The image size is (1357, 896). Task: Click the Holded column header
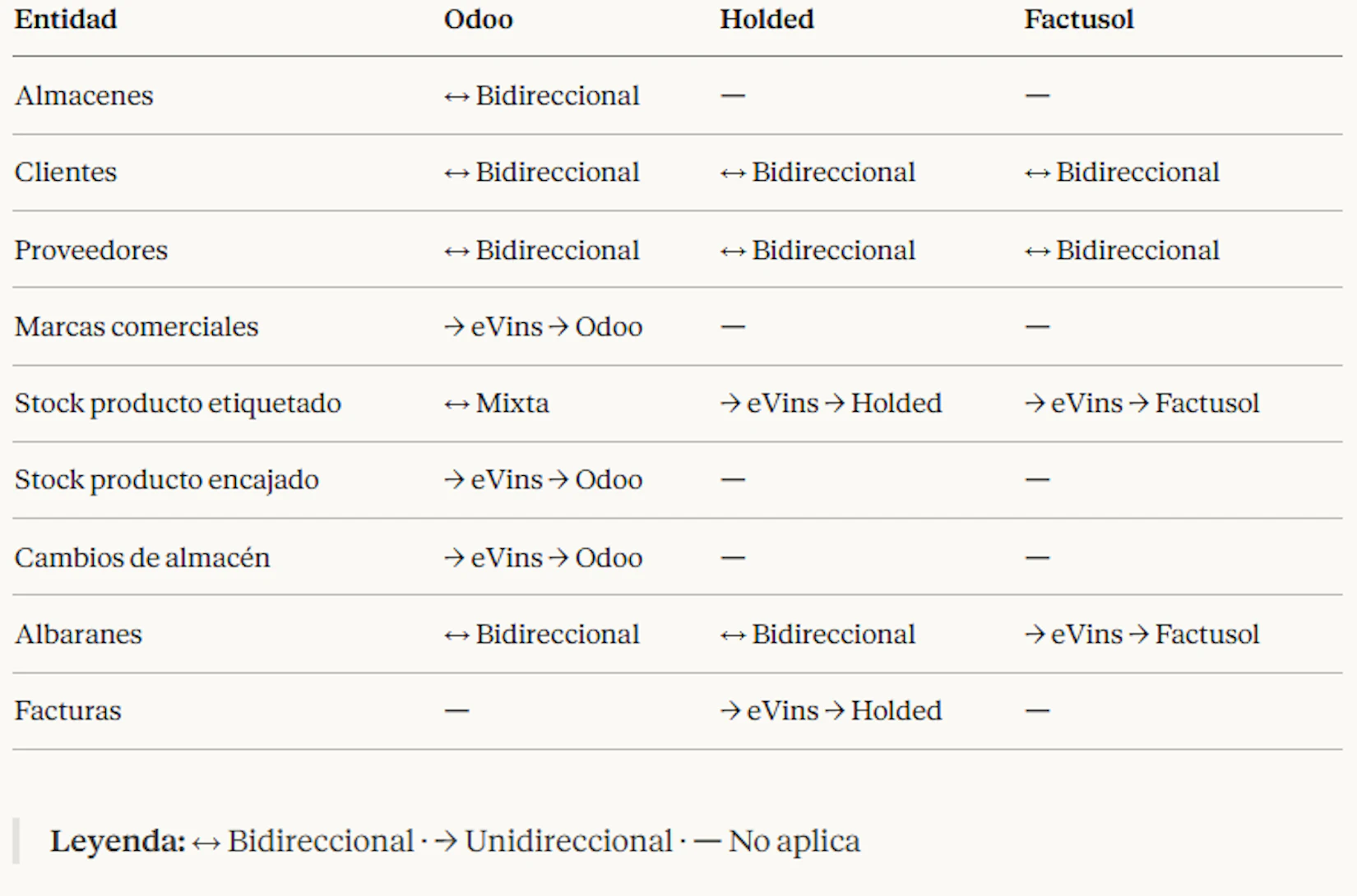pos(766,19)
